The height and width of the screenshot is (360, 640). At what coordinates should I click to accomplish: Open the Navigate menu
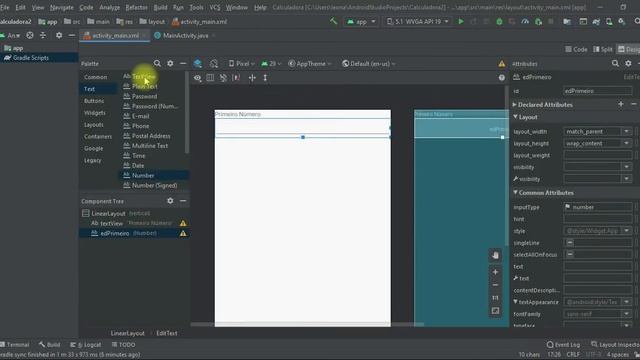(x=62, y=7)
